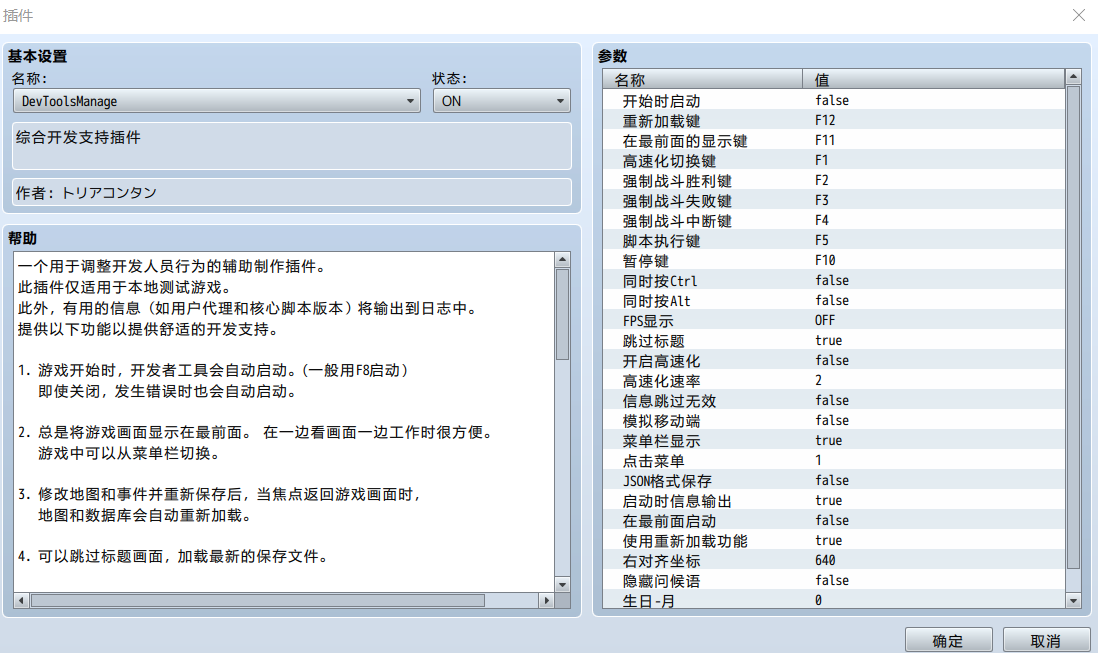Click the 值 column header
This screenshot has height=653, width=1098.
(x=933, y=79)
